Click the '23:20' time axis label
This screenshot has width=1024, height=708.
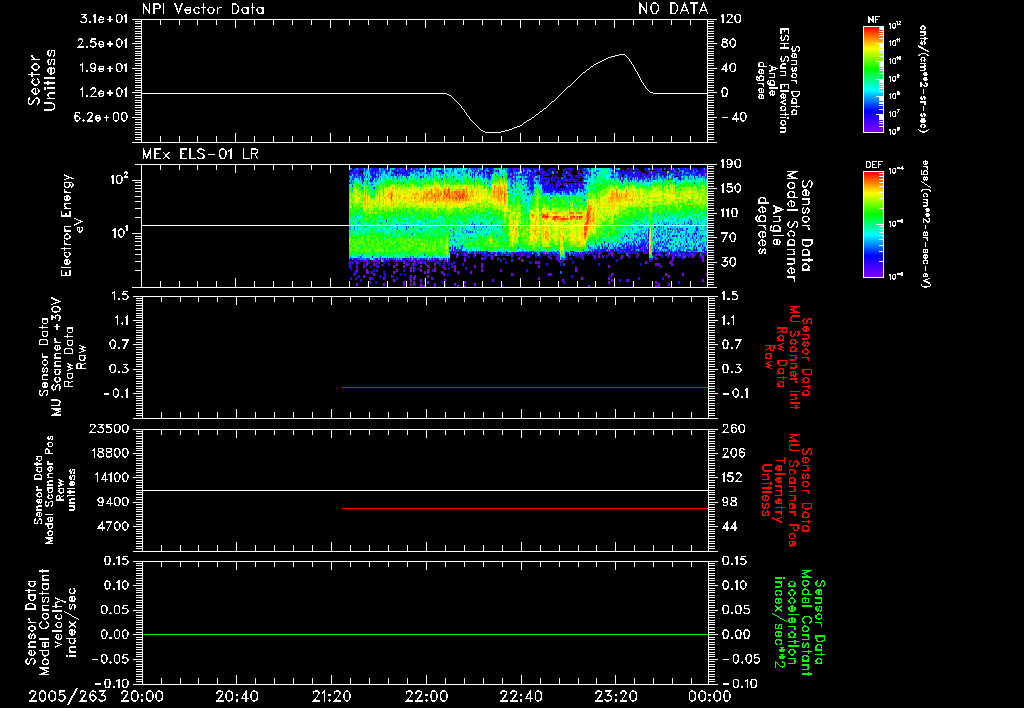point(615,696)
